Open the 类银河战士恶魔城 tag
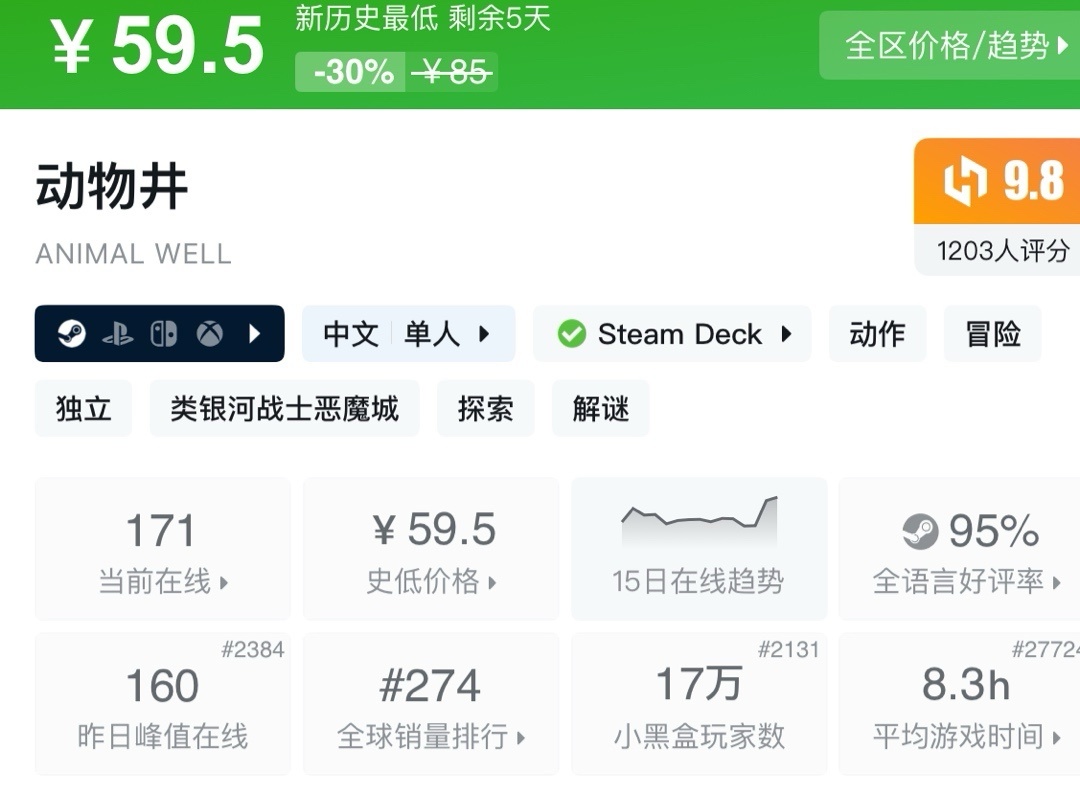 (x=284, y=408)
